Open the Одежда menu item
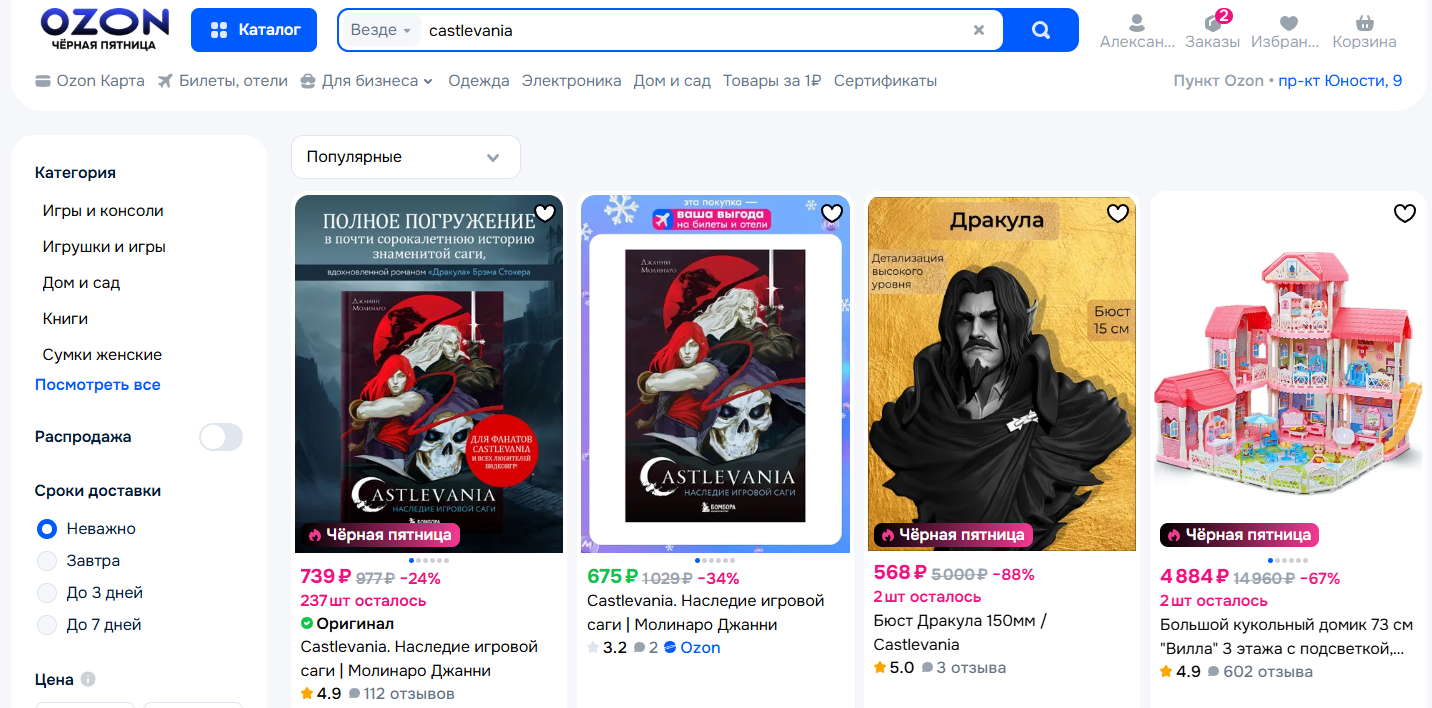This screenshot has width=1432, height=708. pos(479,81)
